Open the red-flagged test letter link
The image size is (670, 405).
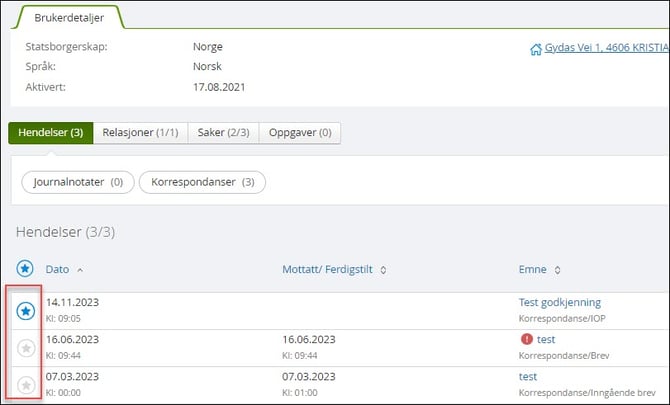coord(546,339)
